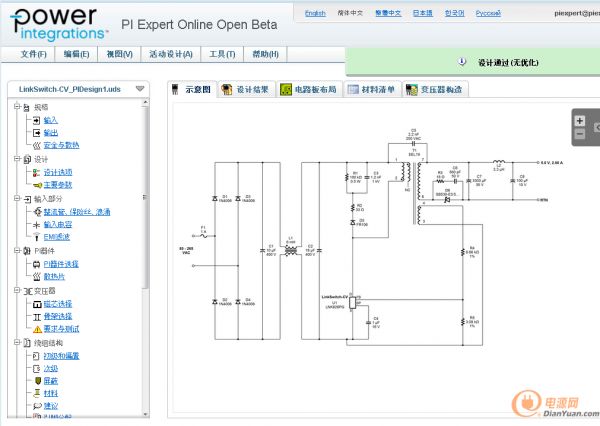This screenshot has width=600, height=426.
Task: Click the 输出 output arrow icon
Action: click(36, 133)
